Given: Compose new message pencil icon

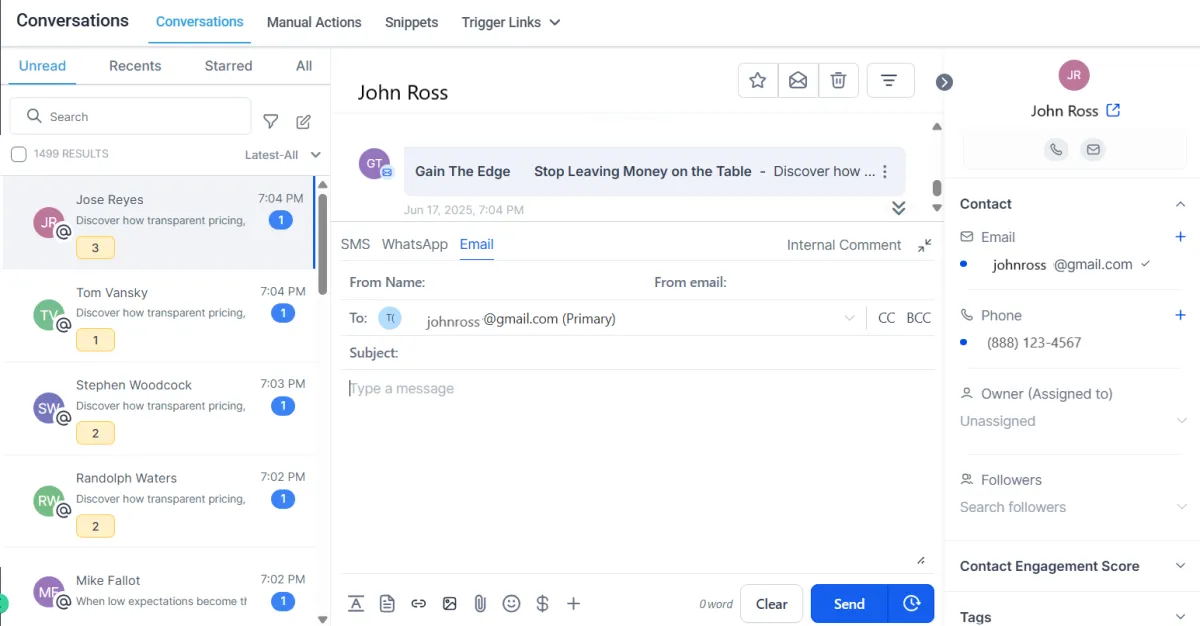Looking at the screenshot, I should click(x=304, y=121).
